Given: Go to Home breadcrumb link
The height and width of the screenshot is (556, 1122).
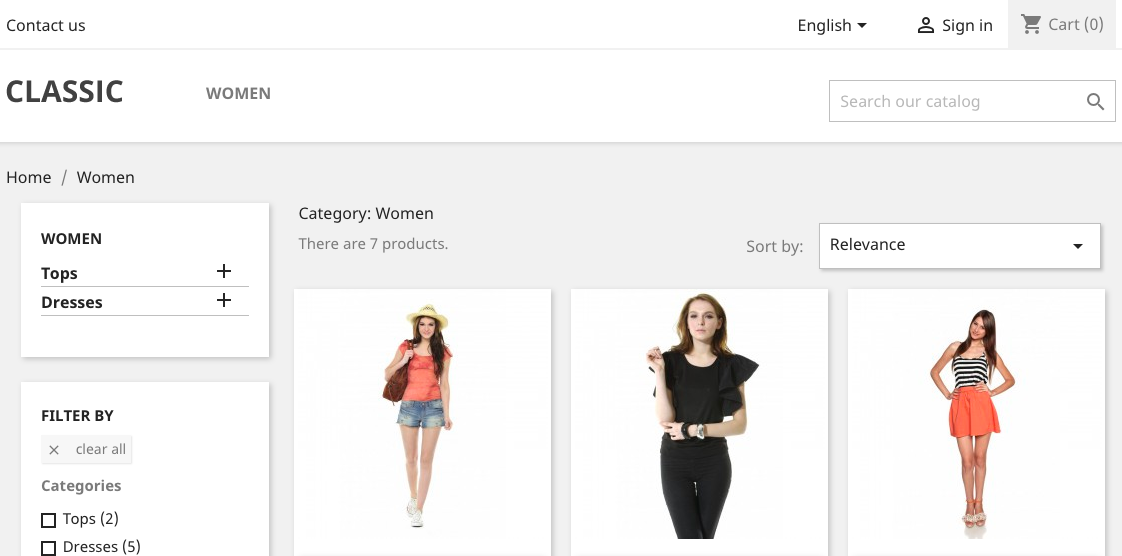Looking at the screenshot, I should click(29, 177).
